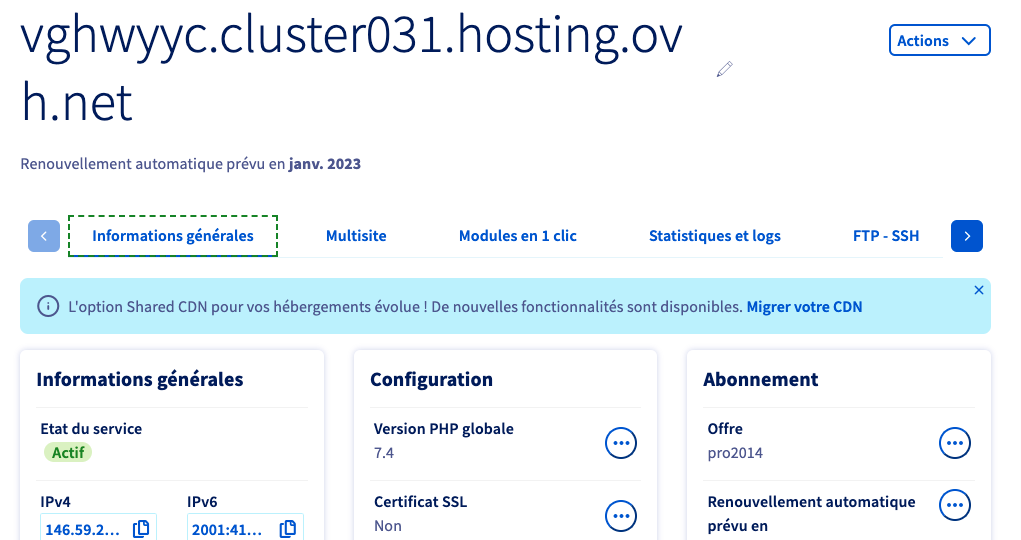
Task: Open the Actions dropdown
Action: click(x=939, y=40)
